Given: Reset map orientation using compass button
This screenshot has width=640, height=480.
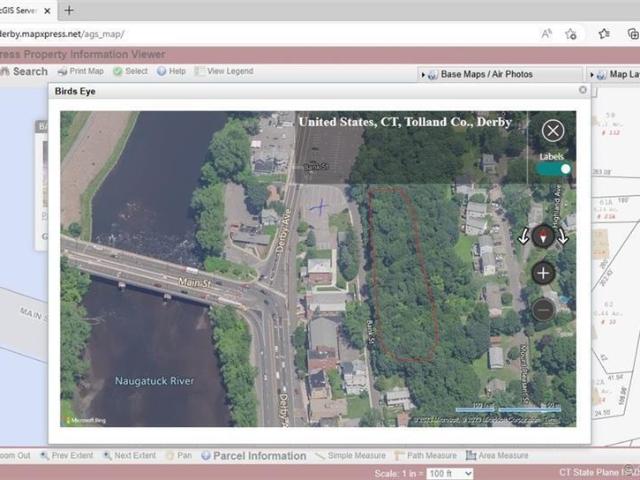Looking at the screenshot, I should pos(543,236).
